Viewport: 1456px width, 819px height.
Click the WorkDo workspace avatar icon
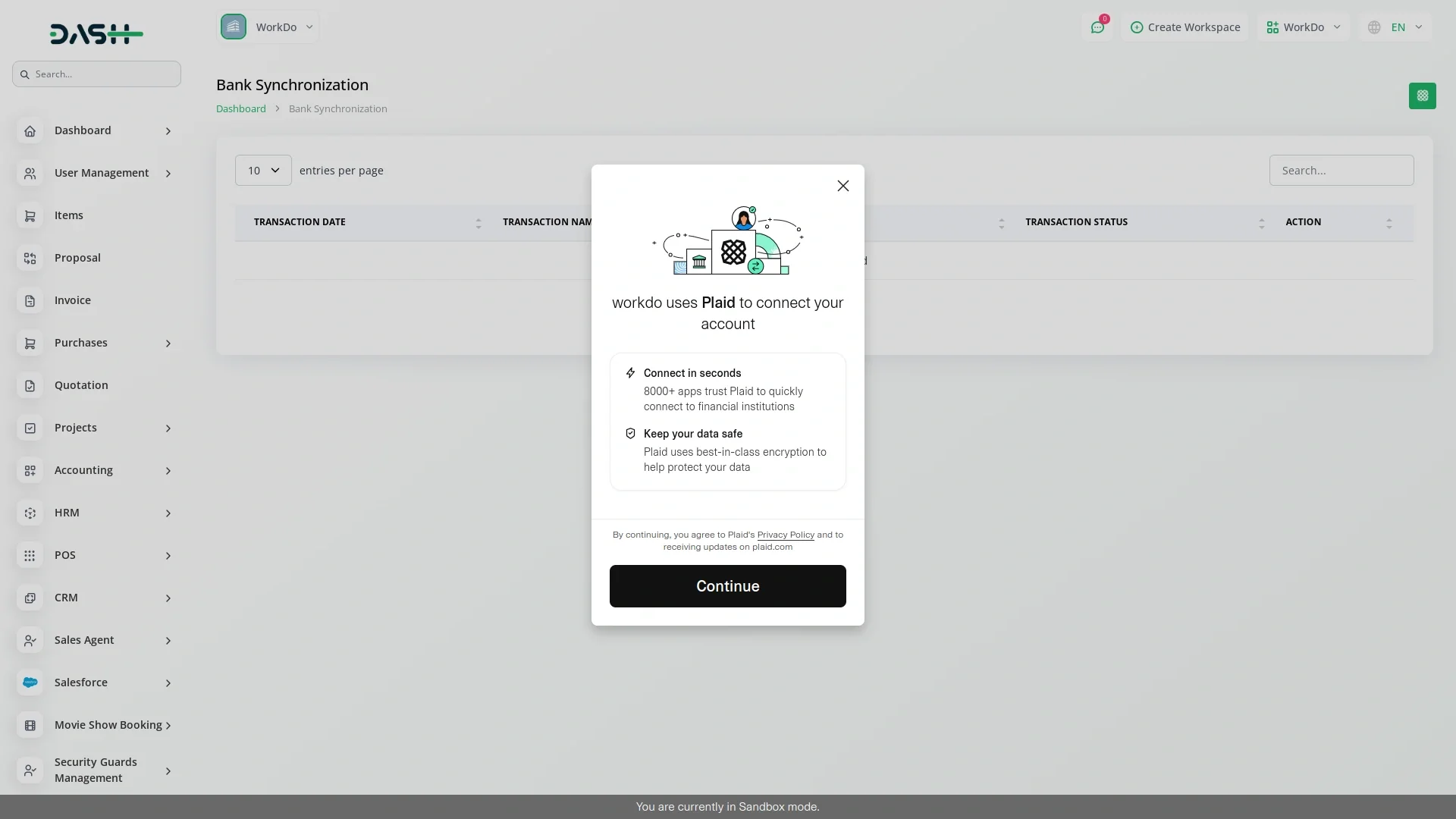tap(234, 27)
